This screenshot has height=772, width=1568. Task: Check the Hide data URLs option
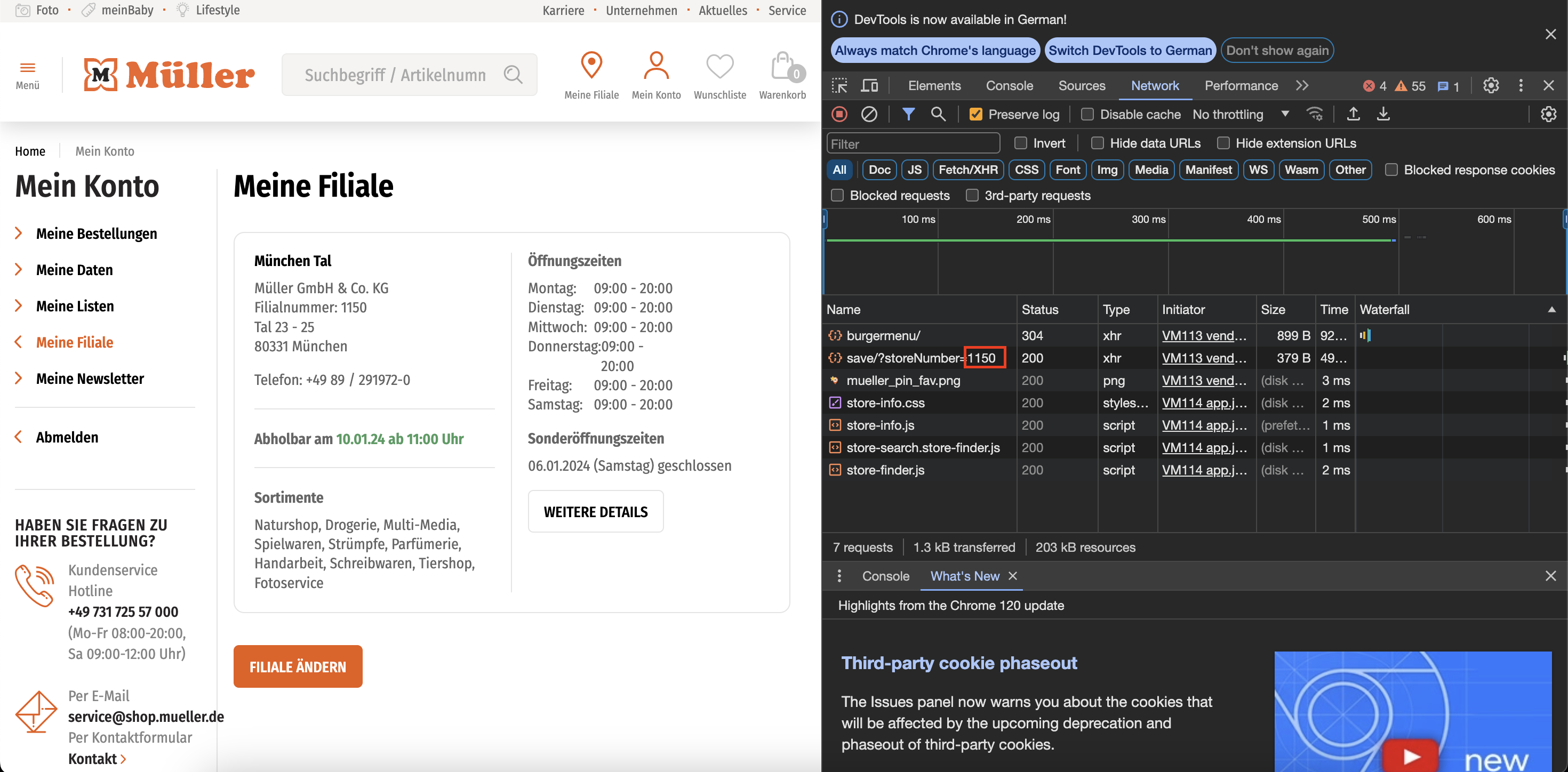[1098, 143]
